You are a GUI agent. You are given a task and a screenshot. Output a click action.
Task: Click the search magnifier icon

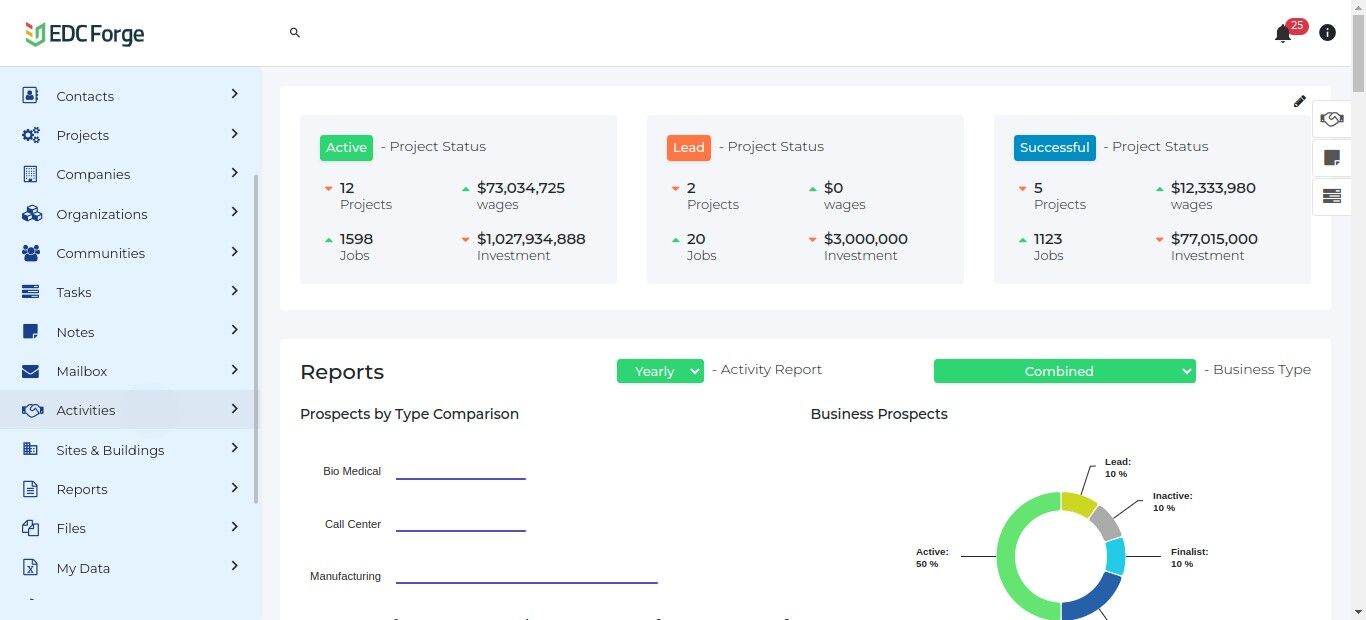[x=295, y=33]
